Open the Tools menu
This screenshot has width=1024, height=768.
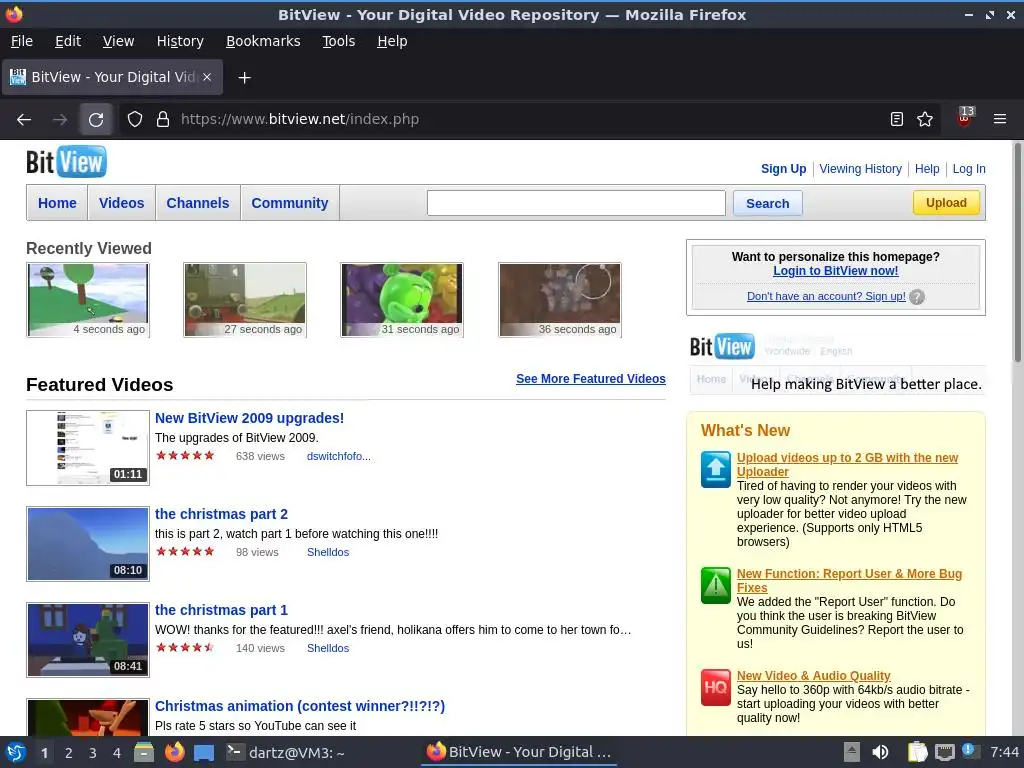coord(338,41)
